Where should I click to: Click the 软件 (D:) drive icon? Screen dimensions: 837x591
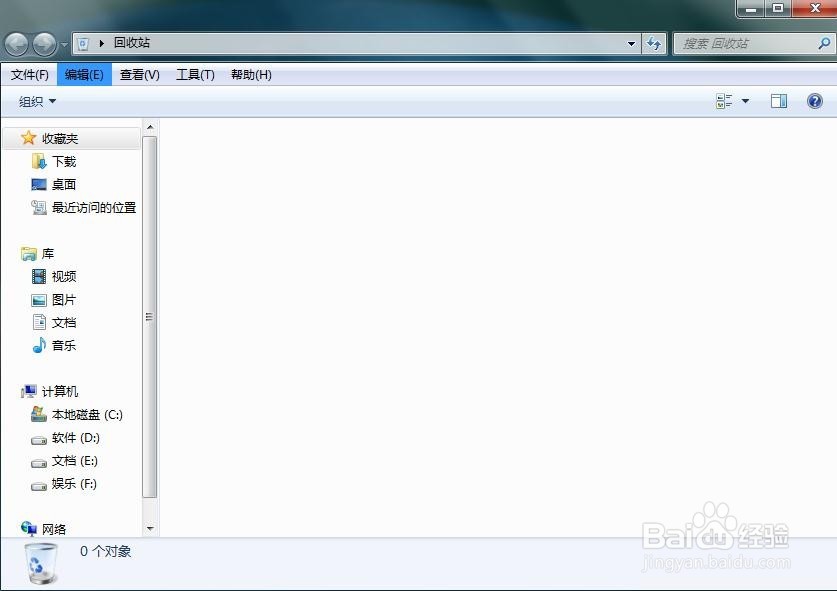38,440
